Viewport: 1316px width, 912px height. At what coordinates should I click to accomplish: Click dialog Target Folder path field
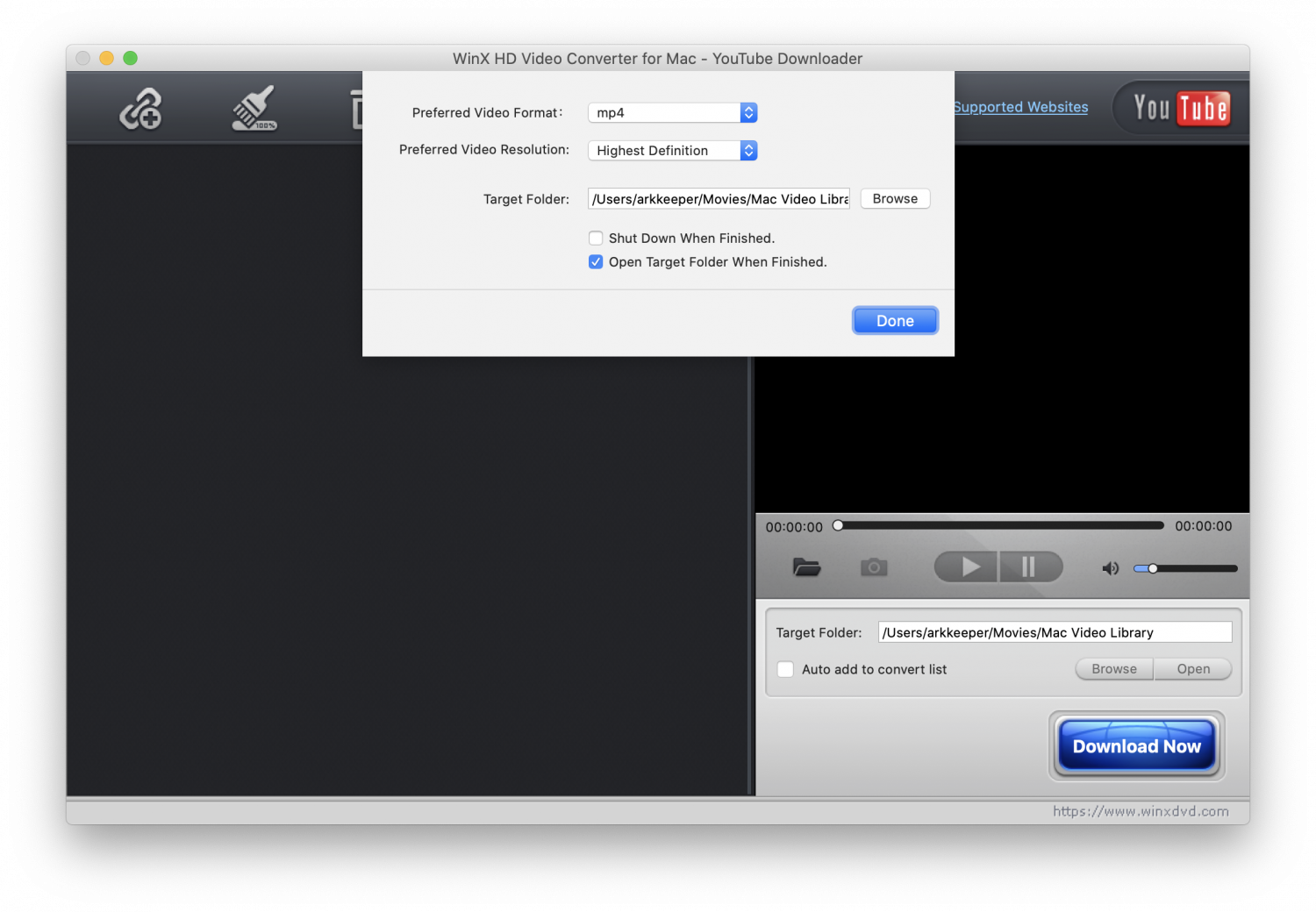(x=719, y=199)
